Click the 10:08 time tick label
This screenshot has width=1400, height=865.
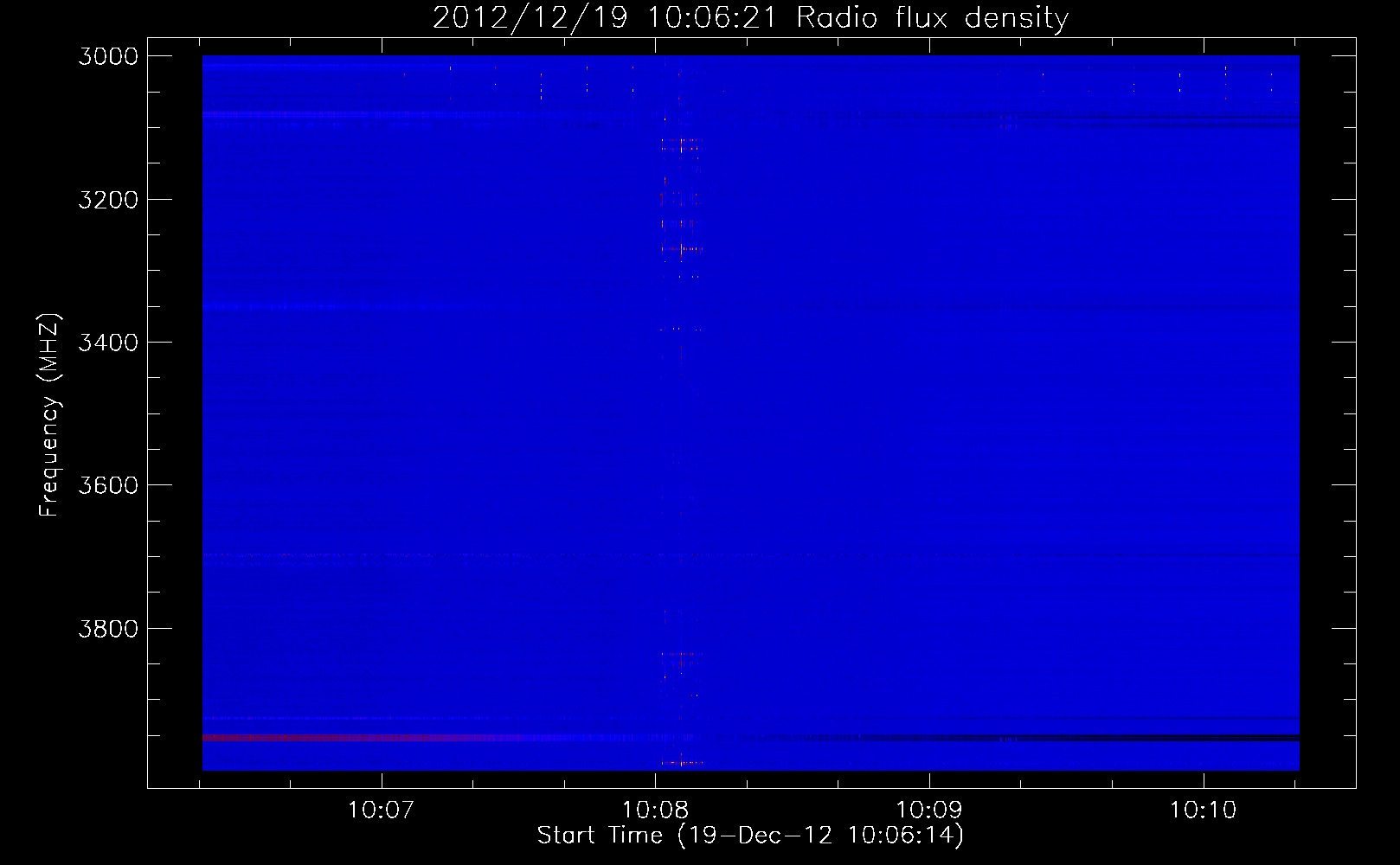tap(655, 811)
